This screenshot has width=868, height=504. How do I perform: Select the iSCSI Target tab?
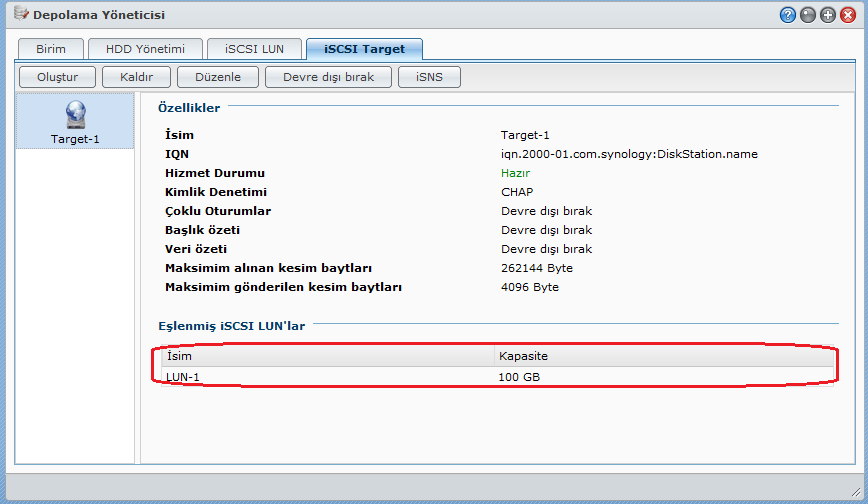(364, 49)
